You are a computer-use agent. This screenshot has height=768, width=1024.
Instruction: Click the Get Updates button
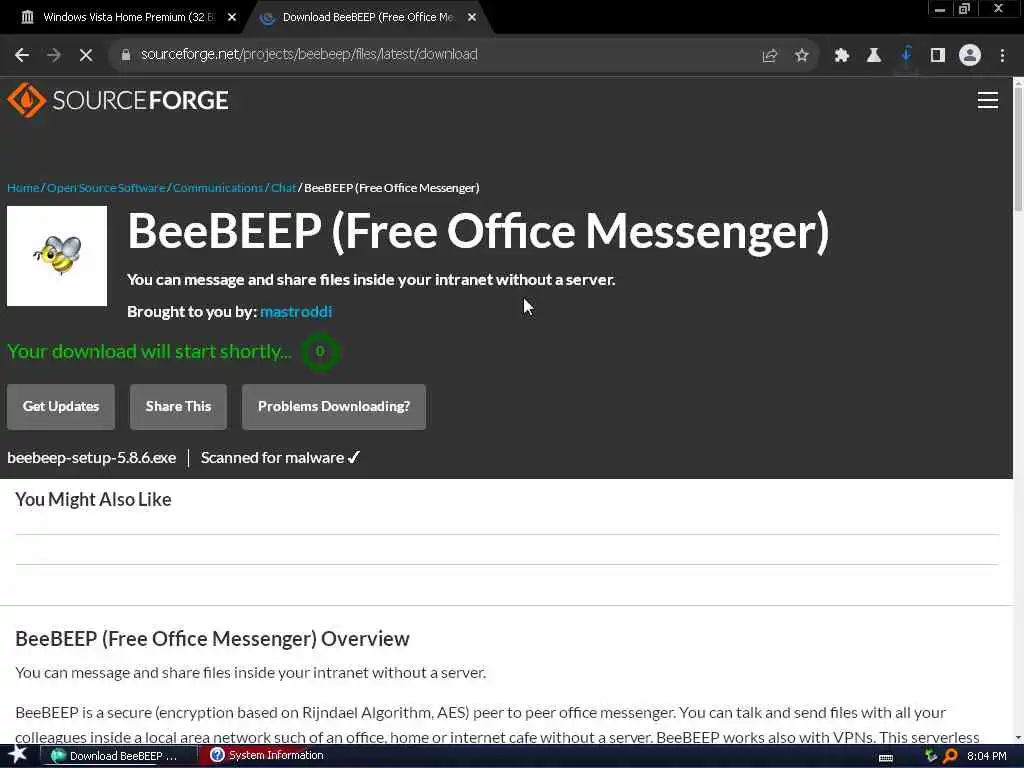(61, 406)
